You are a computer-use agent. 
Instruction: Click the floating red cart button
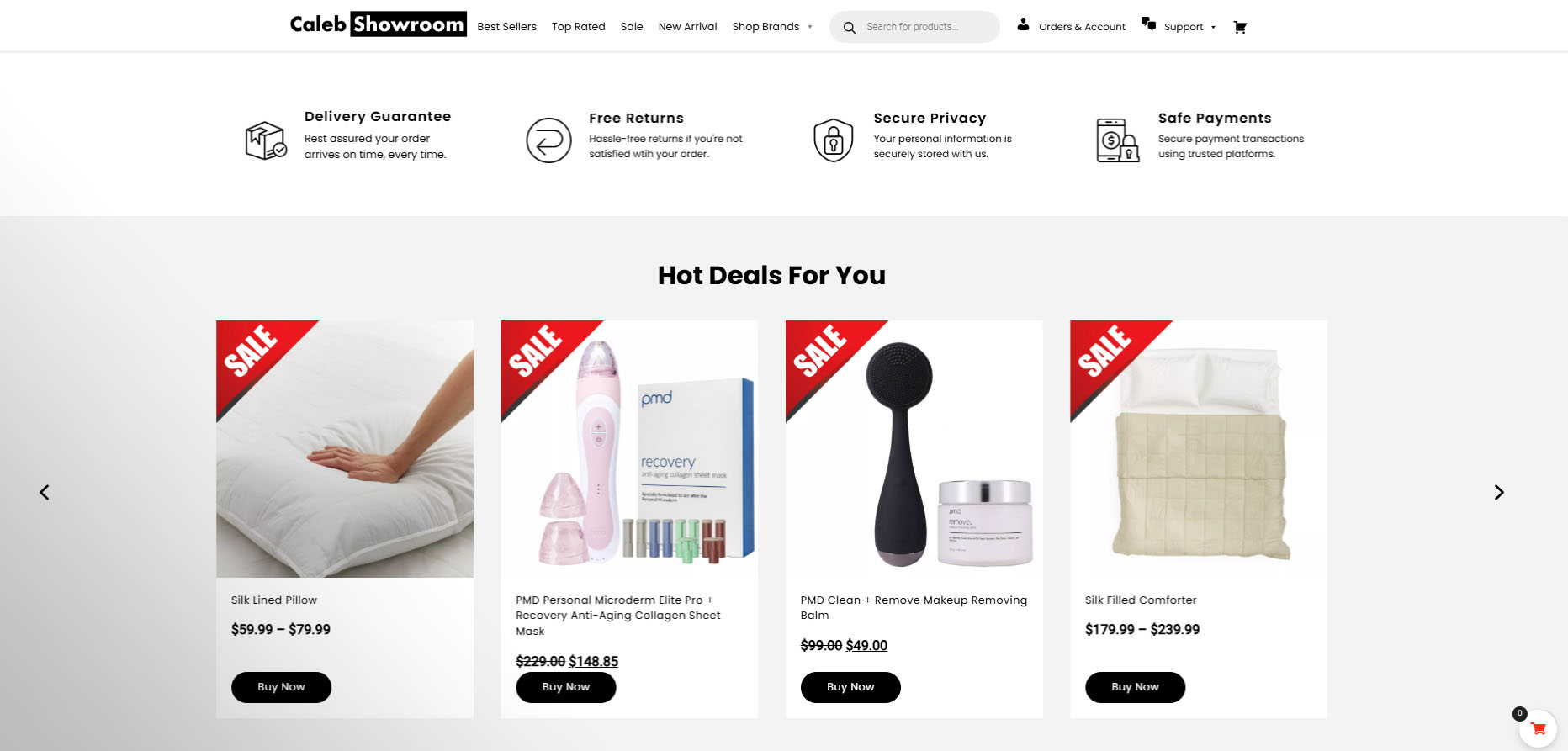[x=1538, y=728]
